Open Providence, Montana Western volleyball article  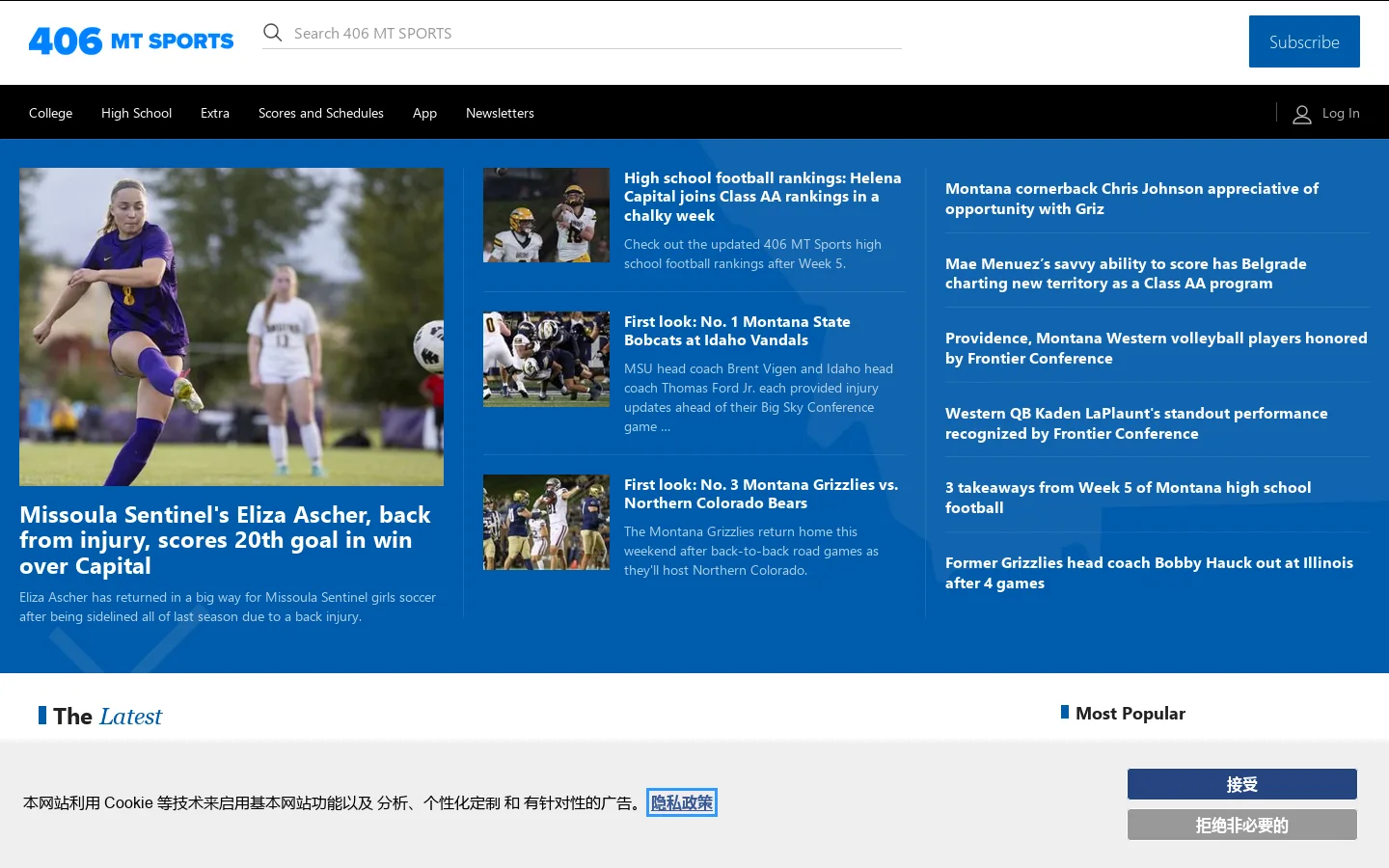[x=1156, y=348]
